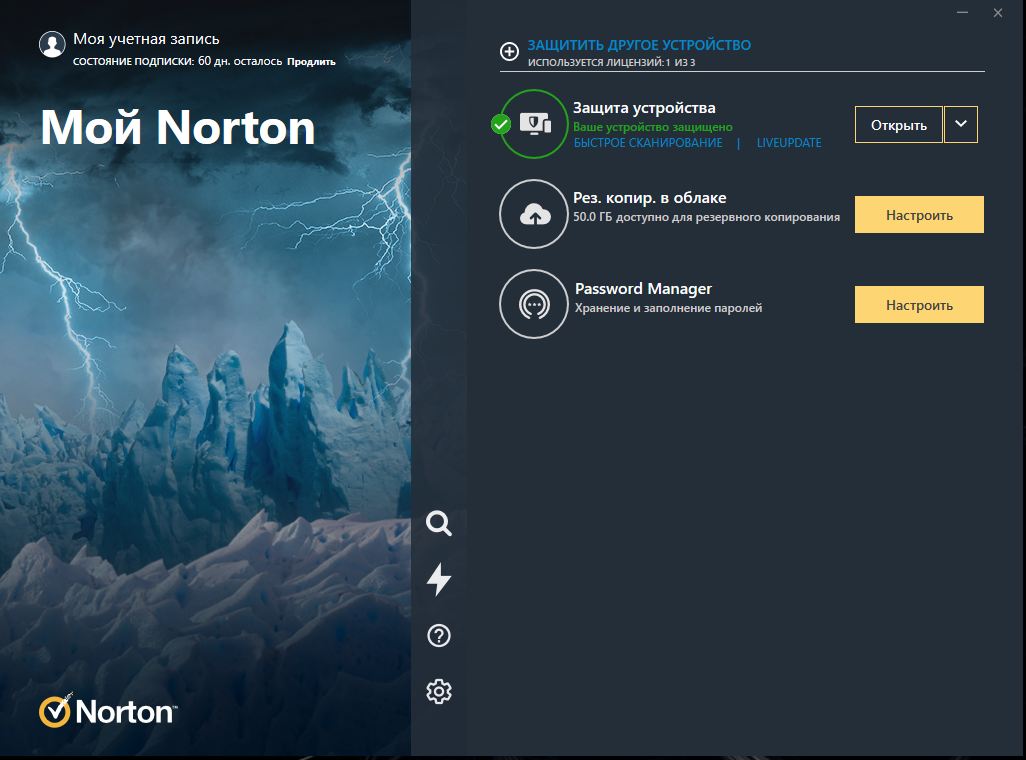Image resolution: width=1026 pixels, height=760 pixels.
Task: Click the green protected checkmark badge
Action: (x=501, y=124)
